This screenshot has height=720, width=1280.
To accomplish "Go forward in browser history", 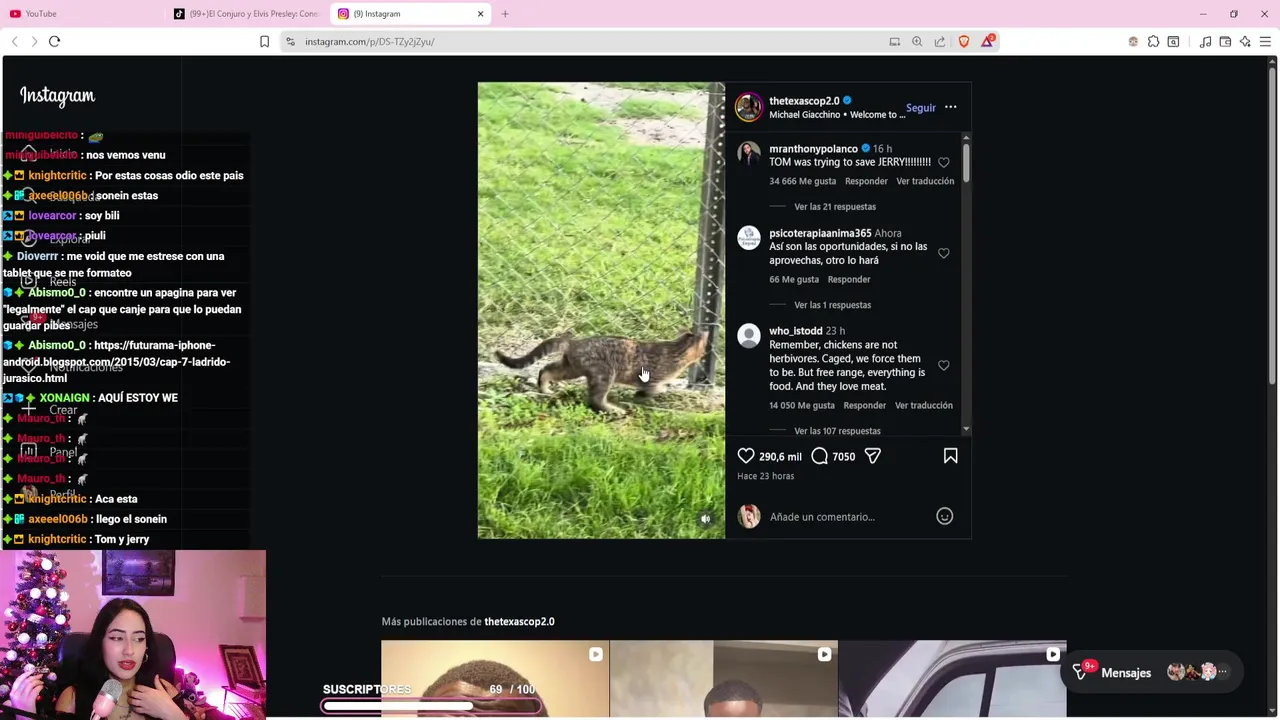I will [34, 41].
